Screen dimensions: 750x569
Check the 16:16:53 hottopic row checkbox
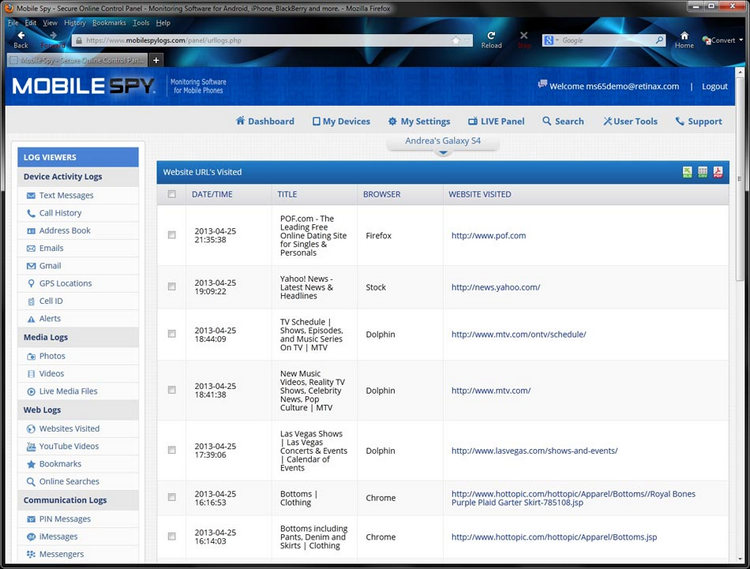pyautogui.click(x=172, y=497)
